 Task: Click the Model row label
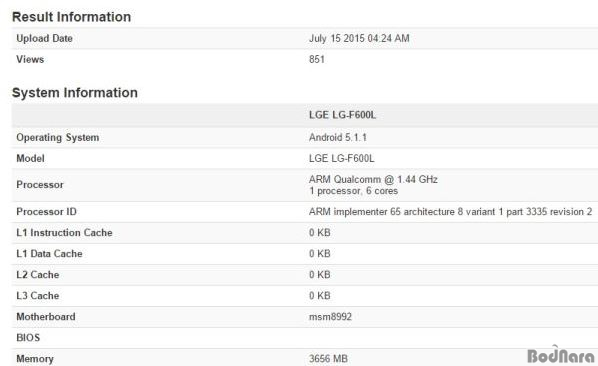tap(30, 159)
